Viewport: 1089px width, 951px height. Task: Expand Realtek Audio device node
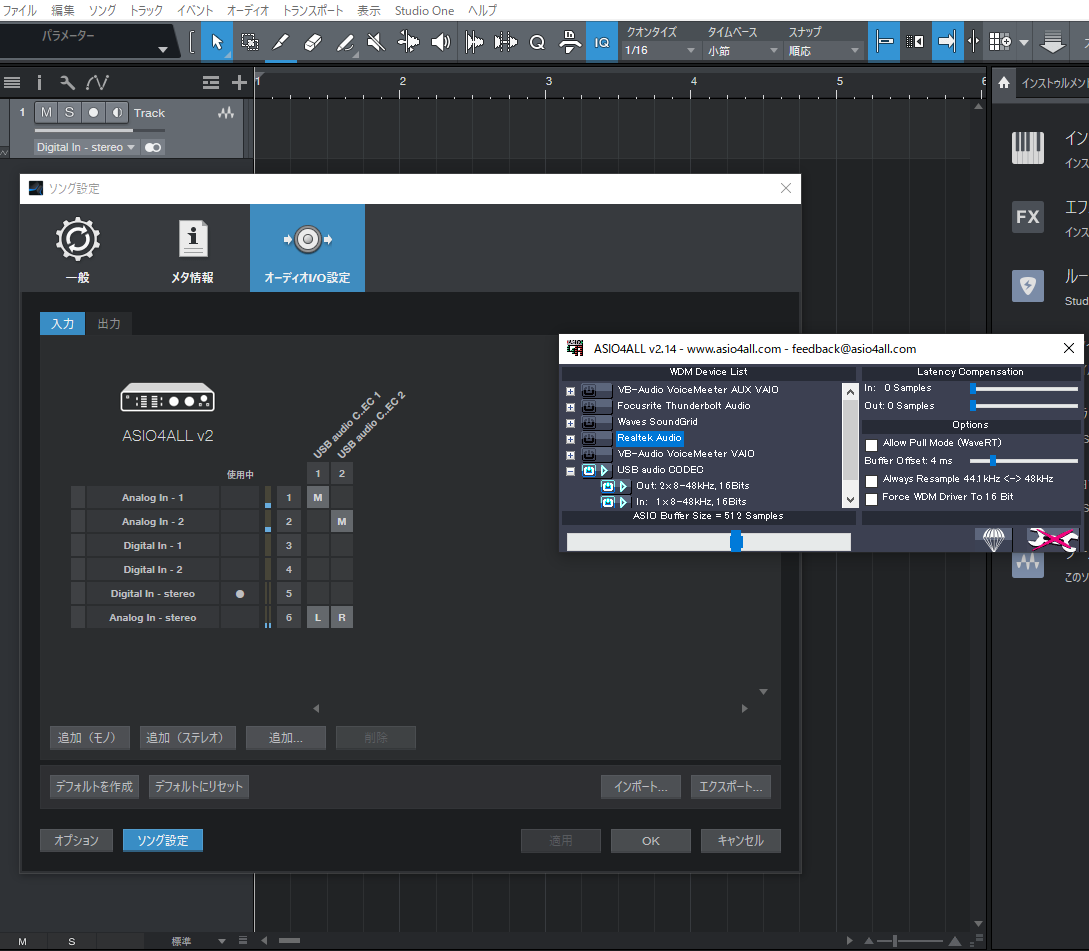(570, 439)
